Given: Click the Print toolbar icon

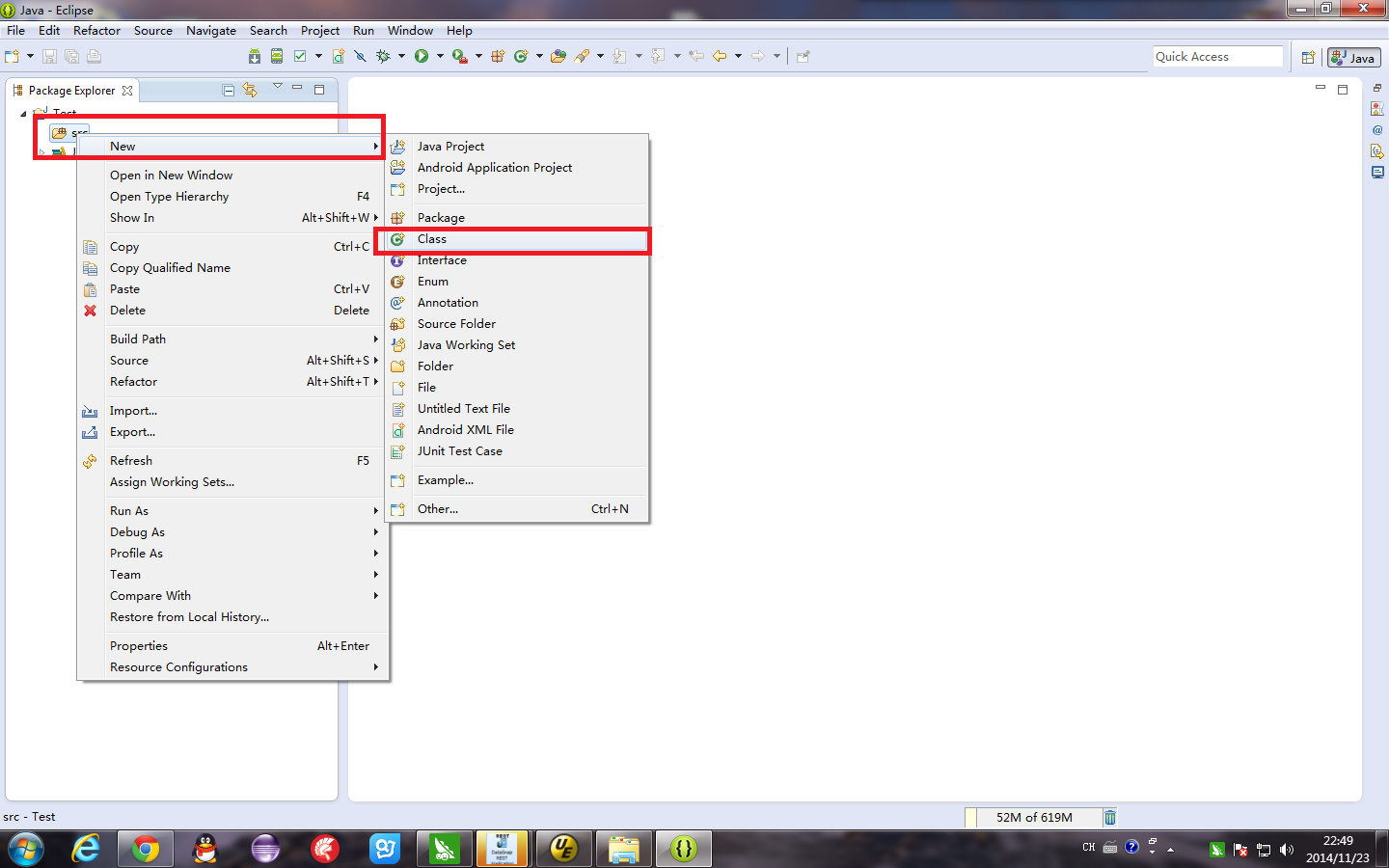Looking at the screenshot, I should (94, 56).
